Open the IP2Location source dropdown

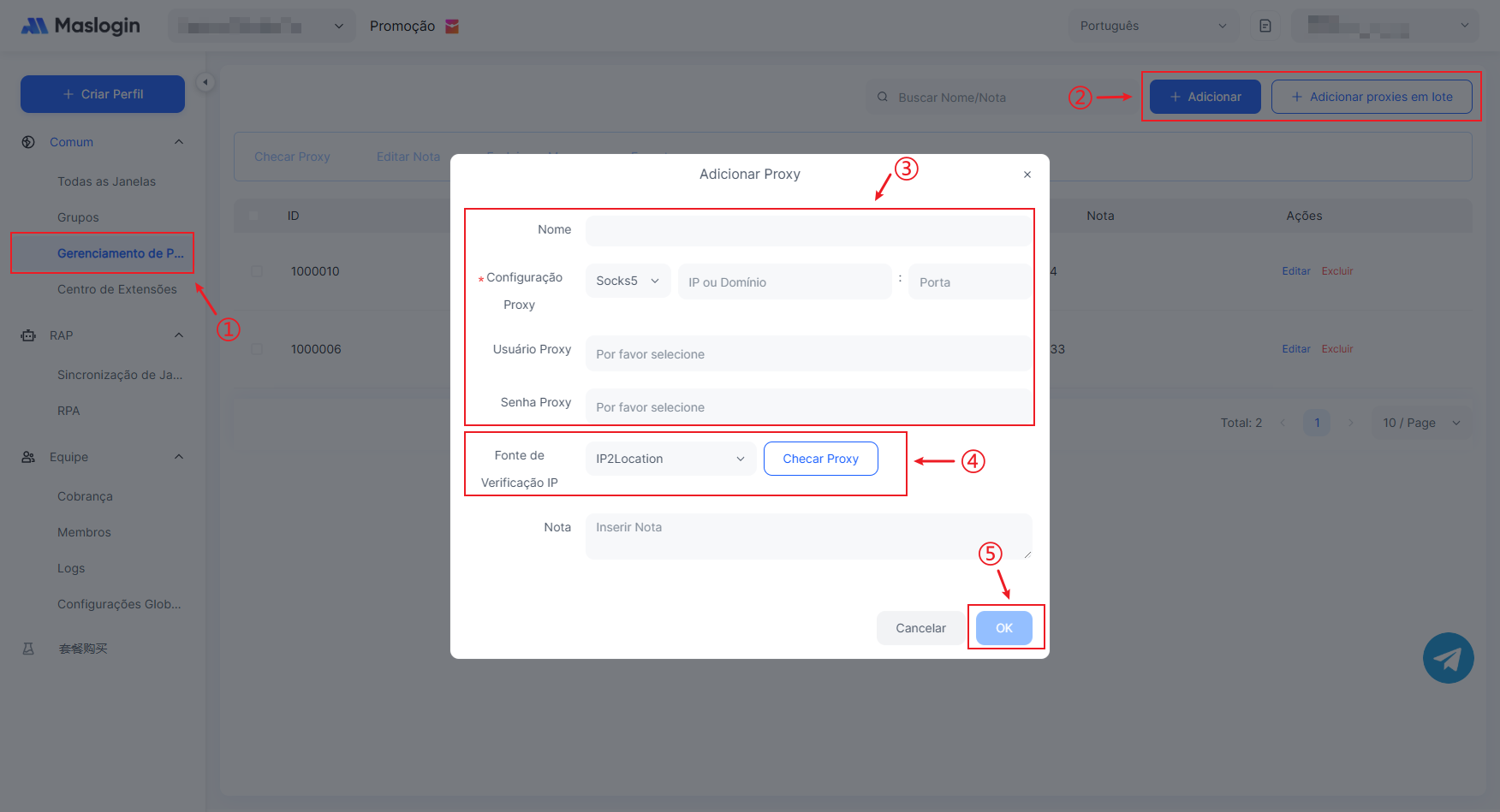coord(670,459)
